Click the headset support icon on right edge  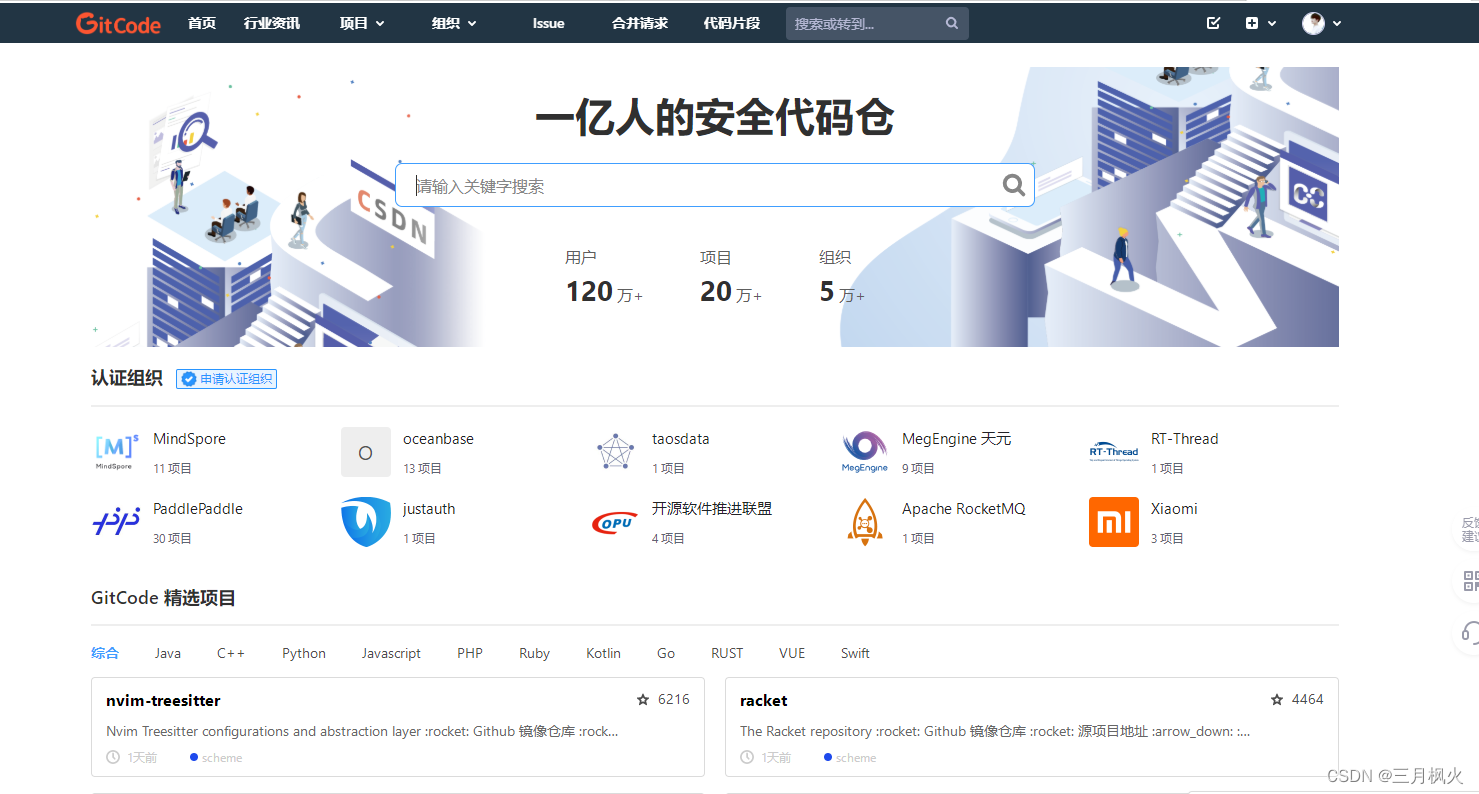(1470, 631)
